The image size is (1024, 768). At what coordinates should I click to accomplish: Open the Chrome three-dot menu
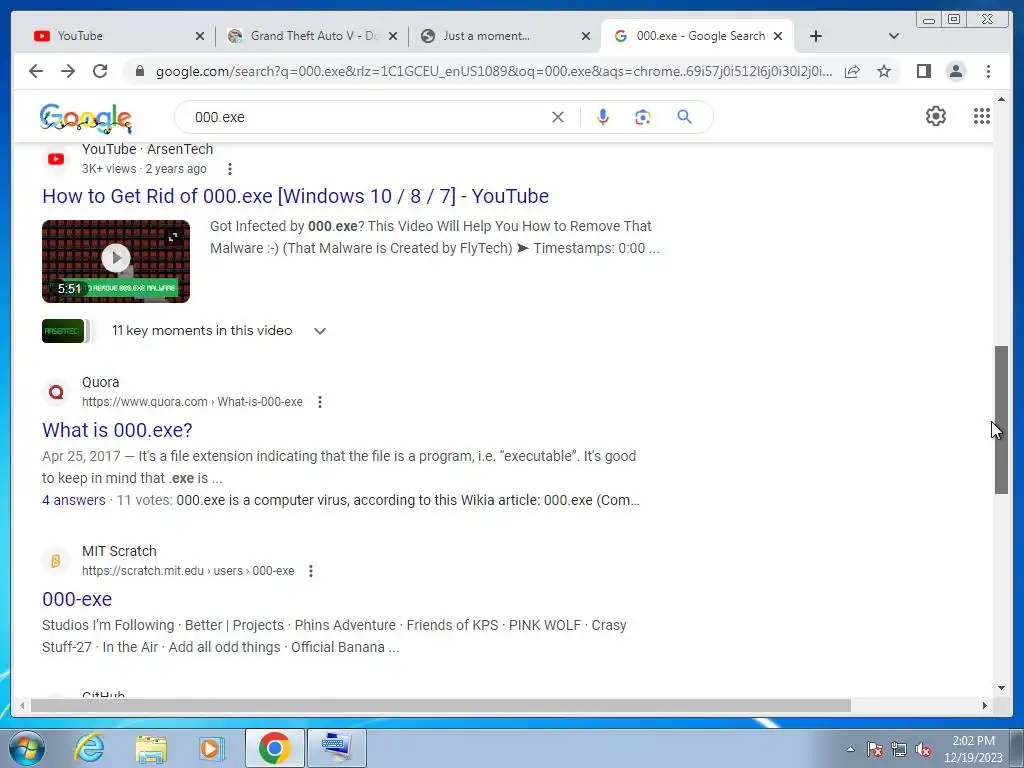(988, 71)
